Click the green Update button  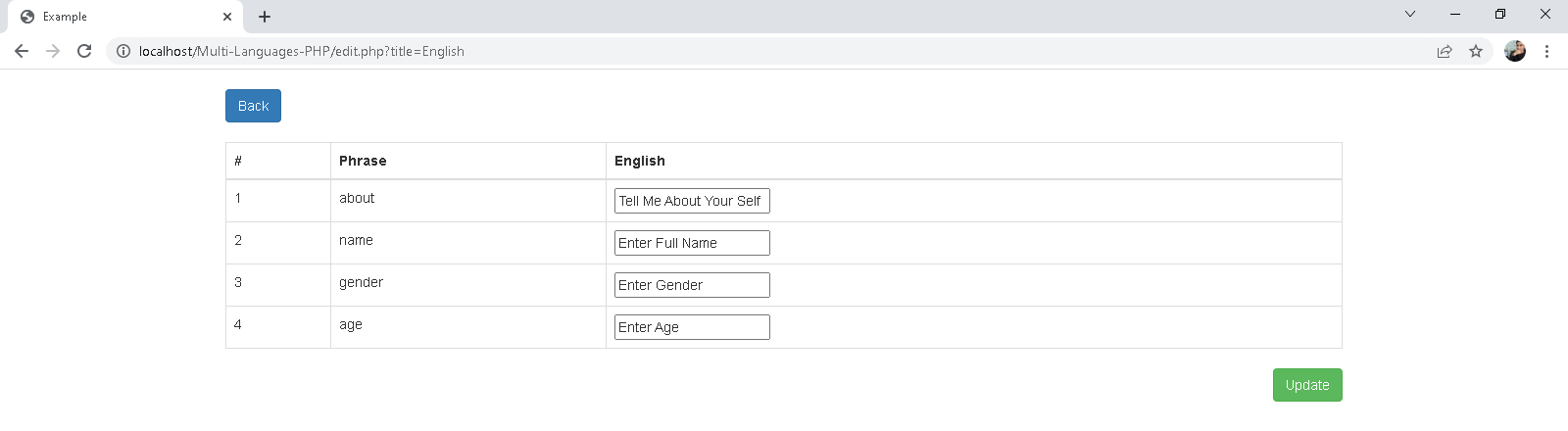[x=1307, y=385]
